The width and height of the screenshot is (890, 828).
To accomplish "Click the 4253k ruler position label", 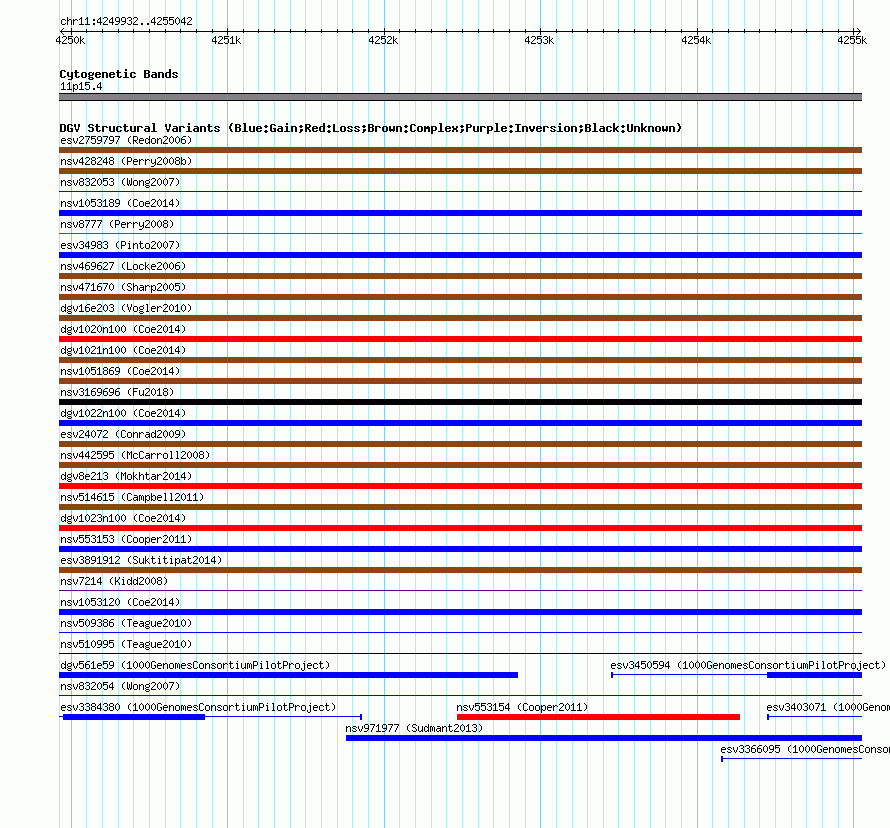I will [539, 40].
